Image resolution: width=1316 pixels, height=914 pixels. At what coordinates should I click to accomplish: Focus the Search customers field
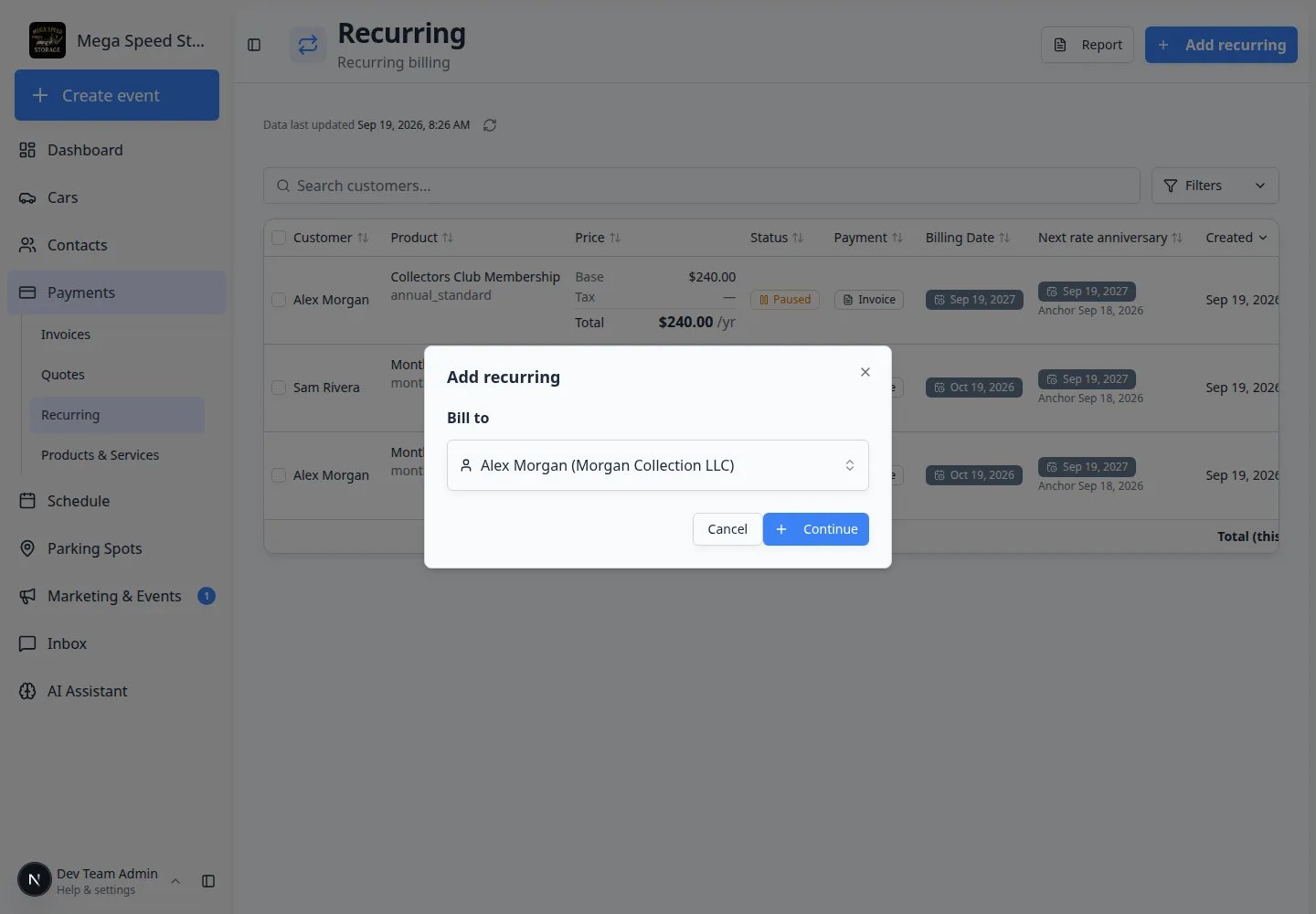702,186
